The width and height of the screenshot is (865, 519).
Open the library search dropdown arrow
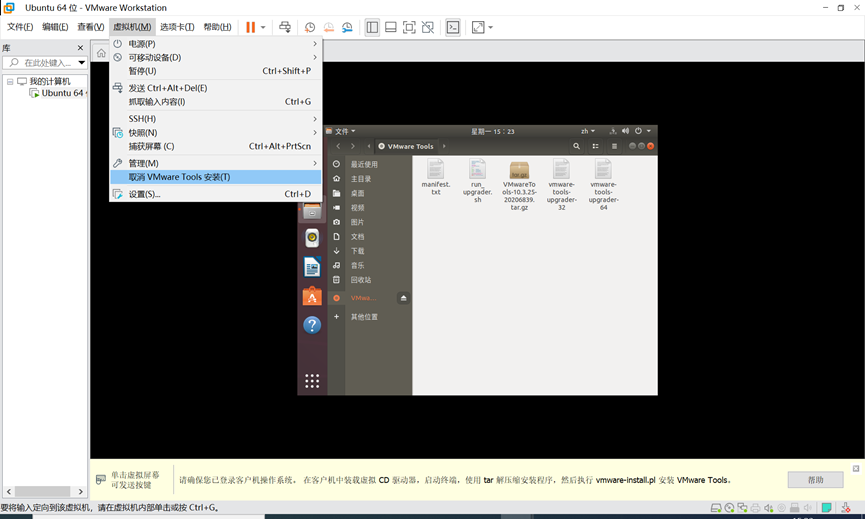click(82, 63)
